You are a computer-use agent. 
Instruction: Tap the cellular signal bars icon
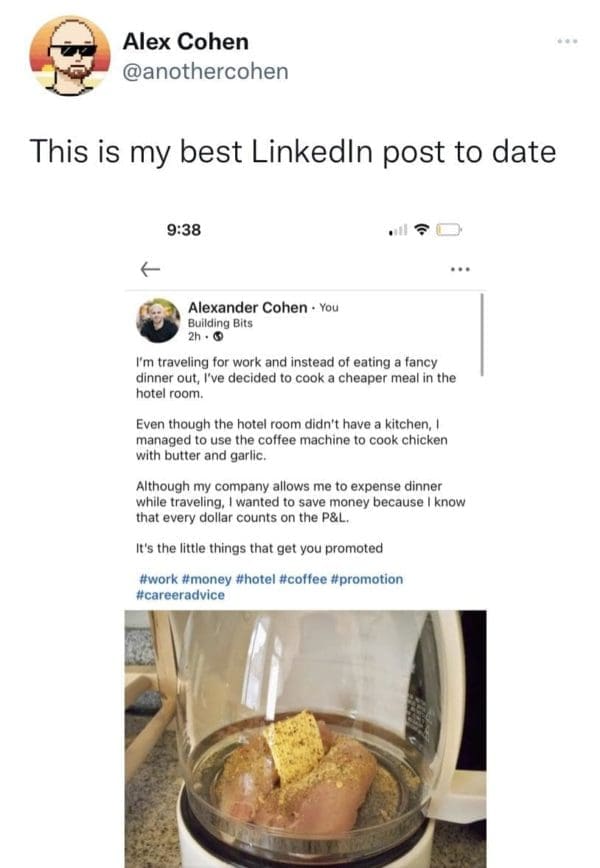click(x=400, y=230)
